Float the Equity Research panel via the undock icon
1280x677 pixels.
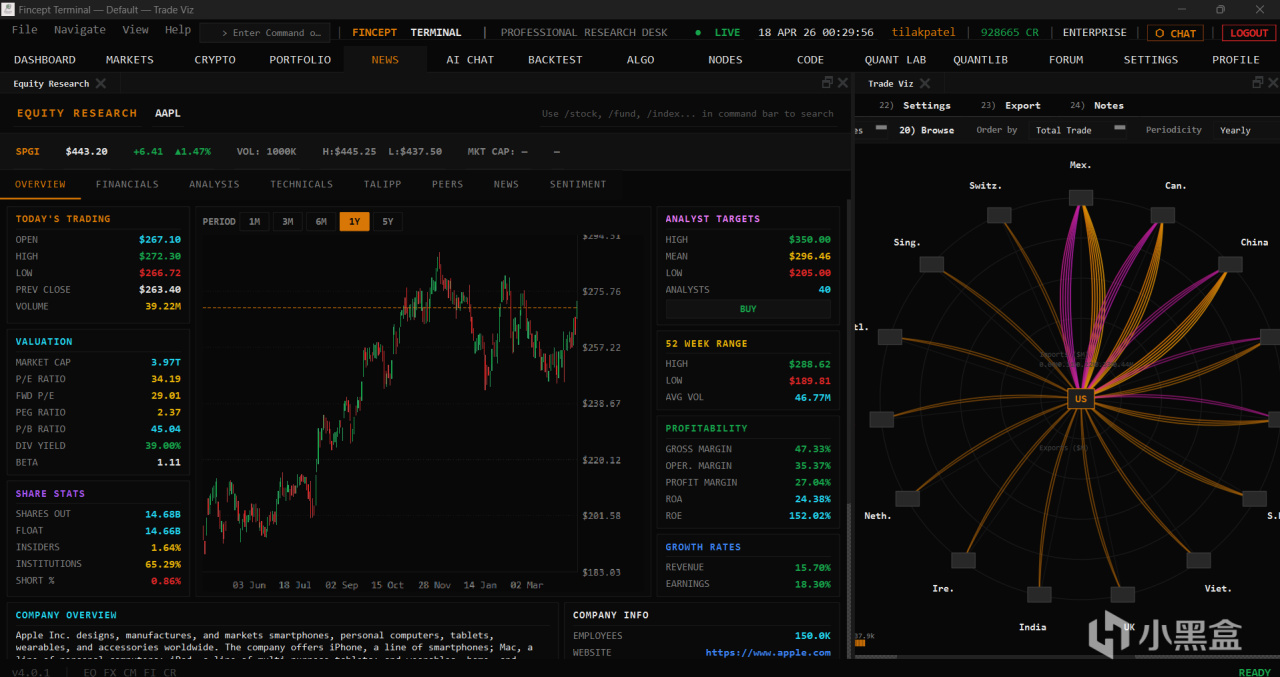(827, 83)
